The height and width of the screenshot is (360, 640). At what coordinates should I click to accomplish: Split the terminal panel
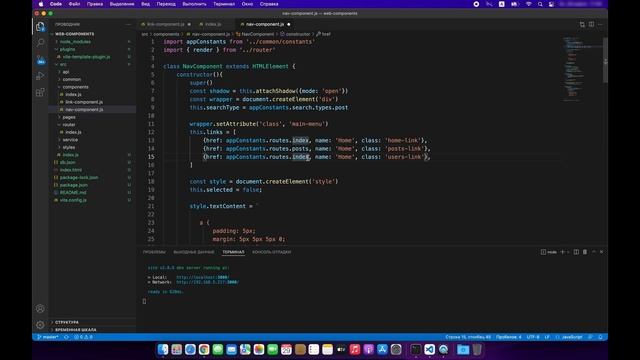(576, 252)
